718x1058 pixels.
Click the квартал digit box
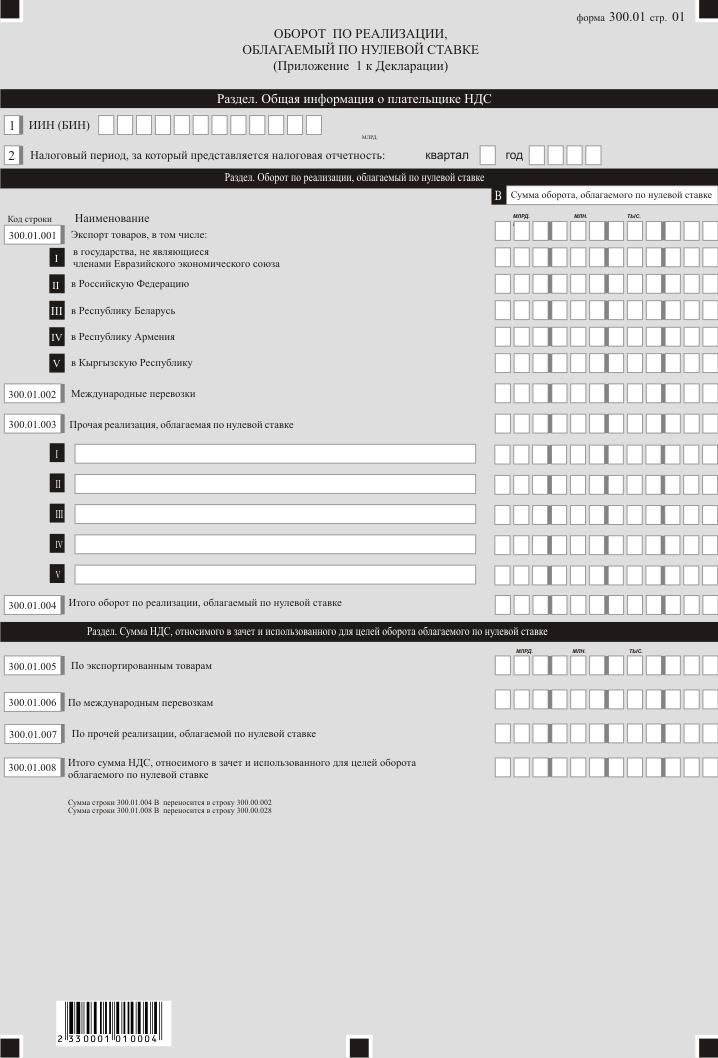488,155
